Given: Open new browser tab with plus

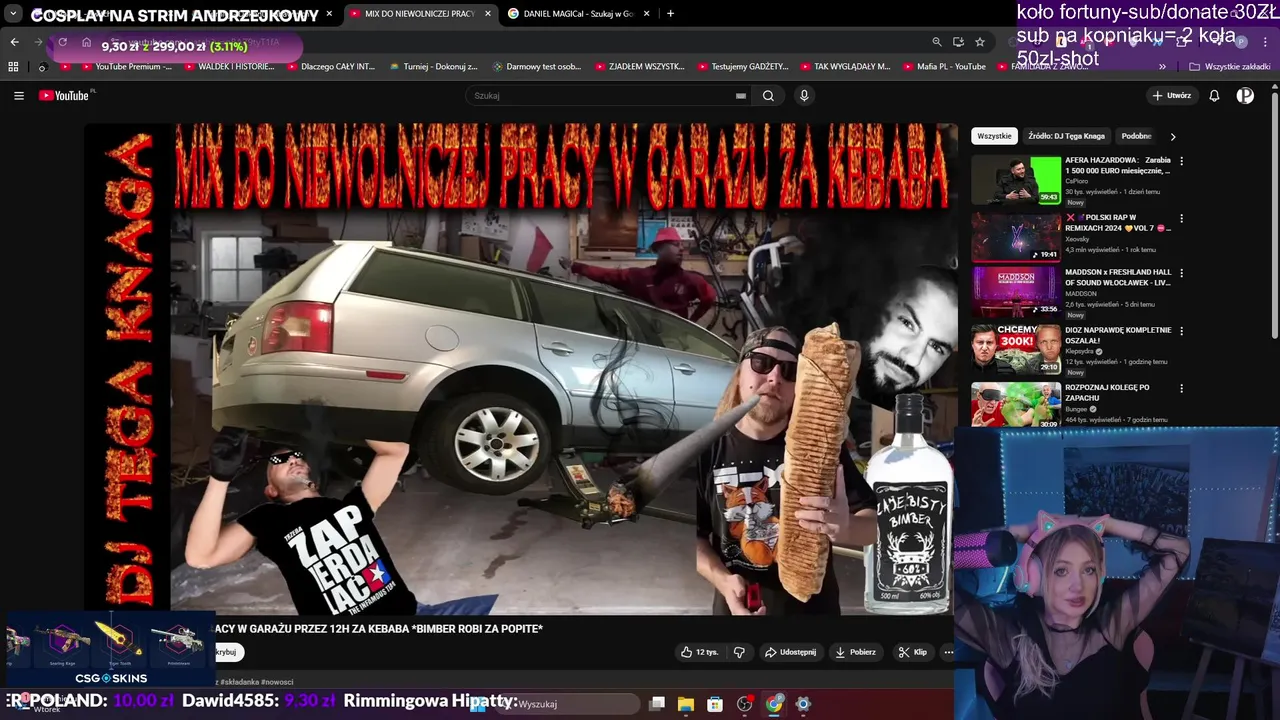Looking at the screenshot, I should click(x=670, y=14).
